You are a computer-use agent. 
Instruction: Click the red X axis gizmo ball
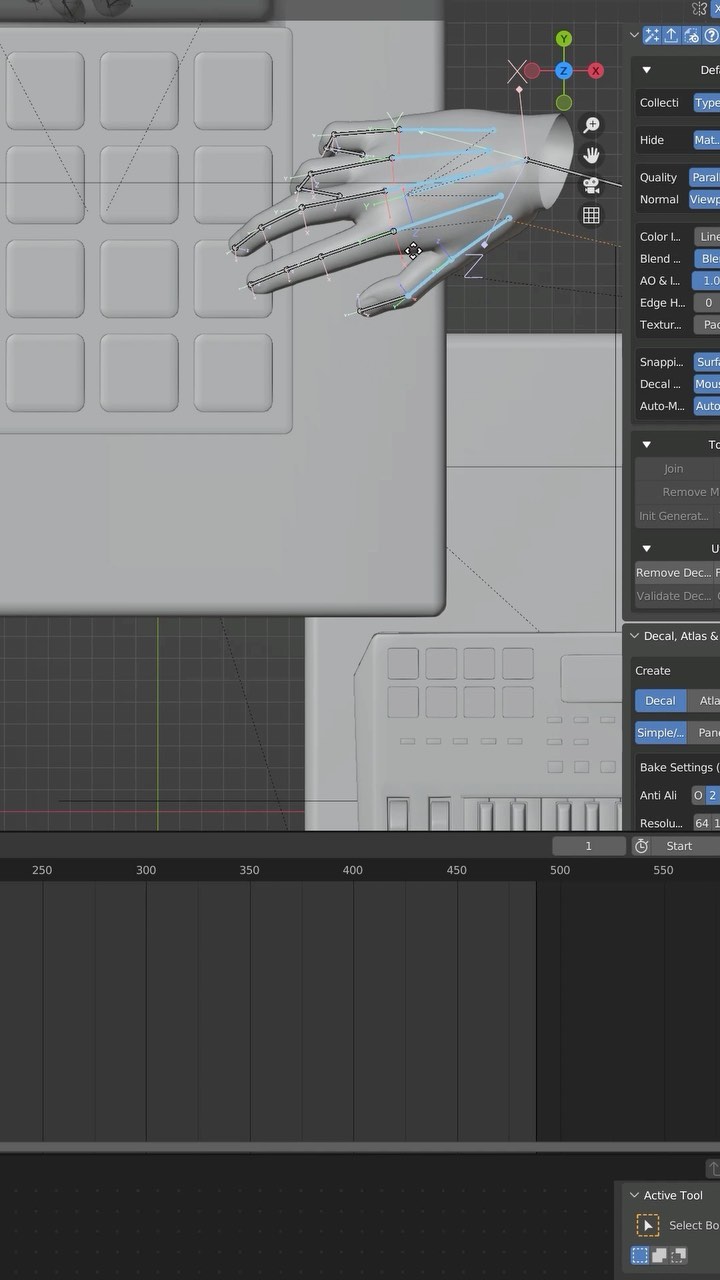click(596, 70)
